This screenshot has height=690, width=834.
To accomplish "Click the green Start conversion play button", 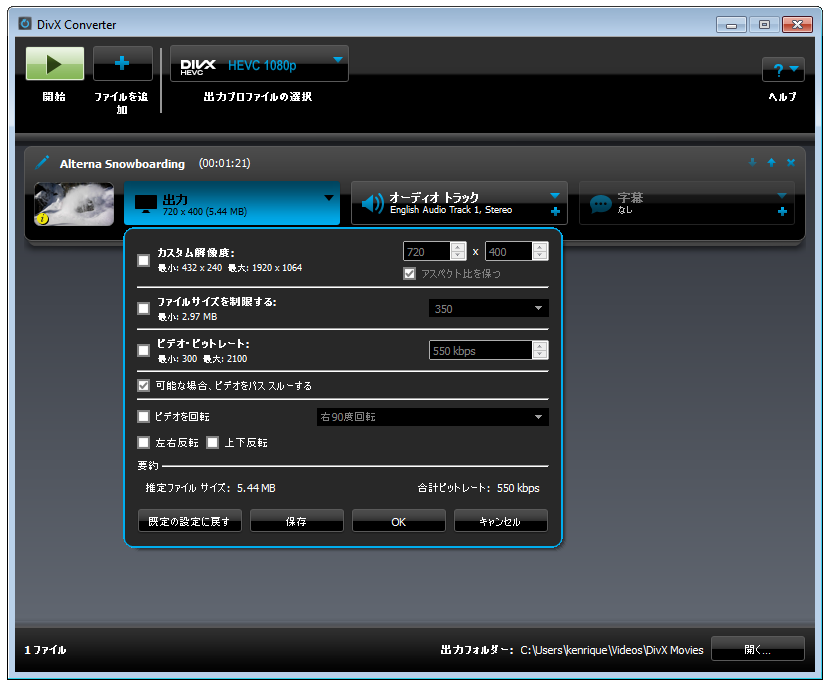I will tap(55, 64).
